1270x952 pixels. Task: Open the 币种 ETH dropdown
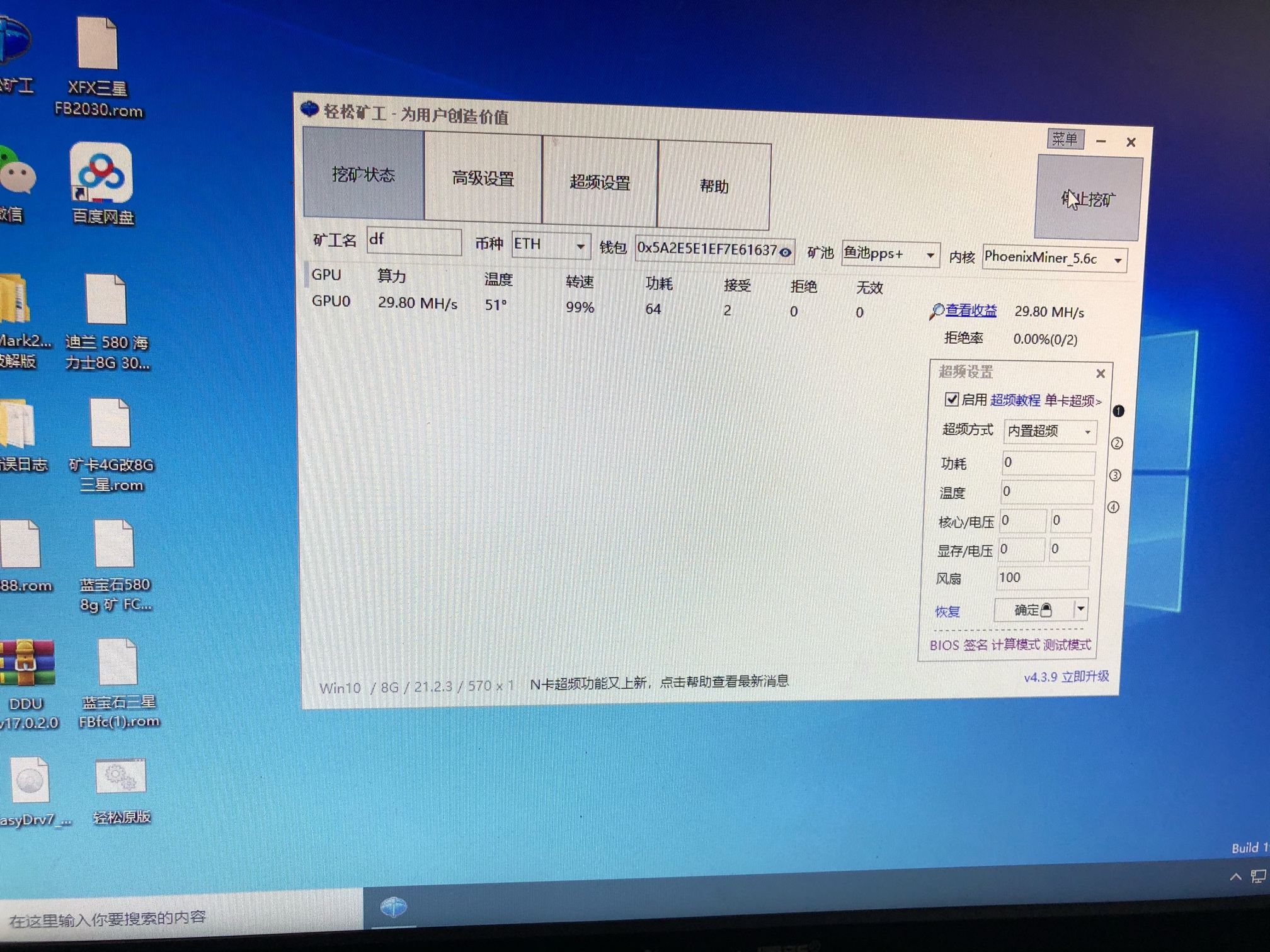(551, 244)
